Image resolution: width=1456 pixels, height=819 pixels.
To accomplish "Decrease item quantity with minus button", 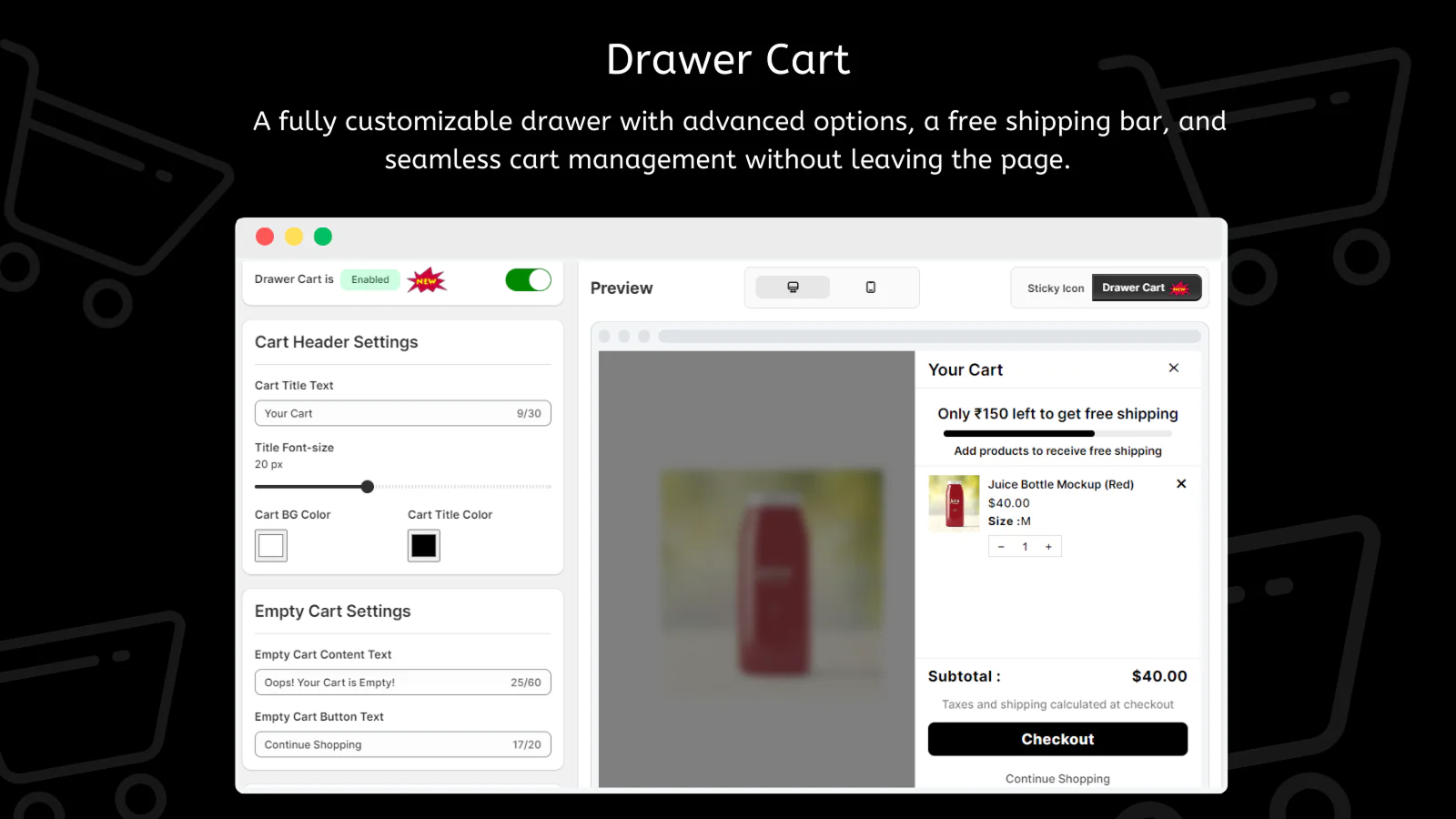I will coord(1001,547).
